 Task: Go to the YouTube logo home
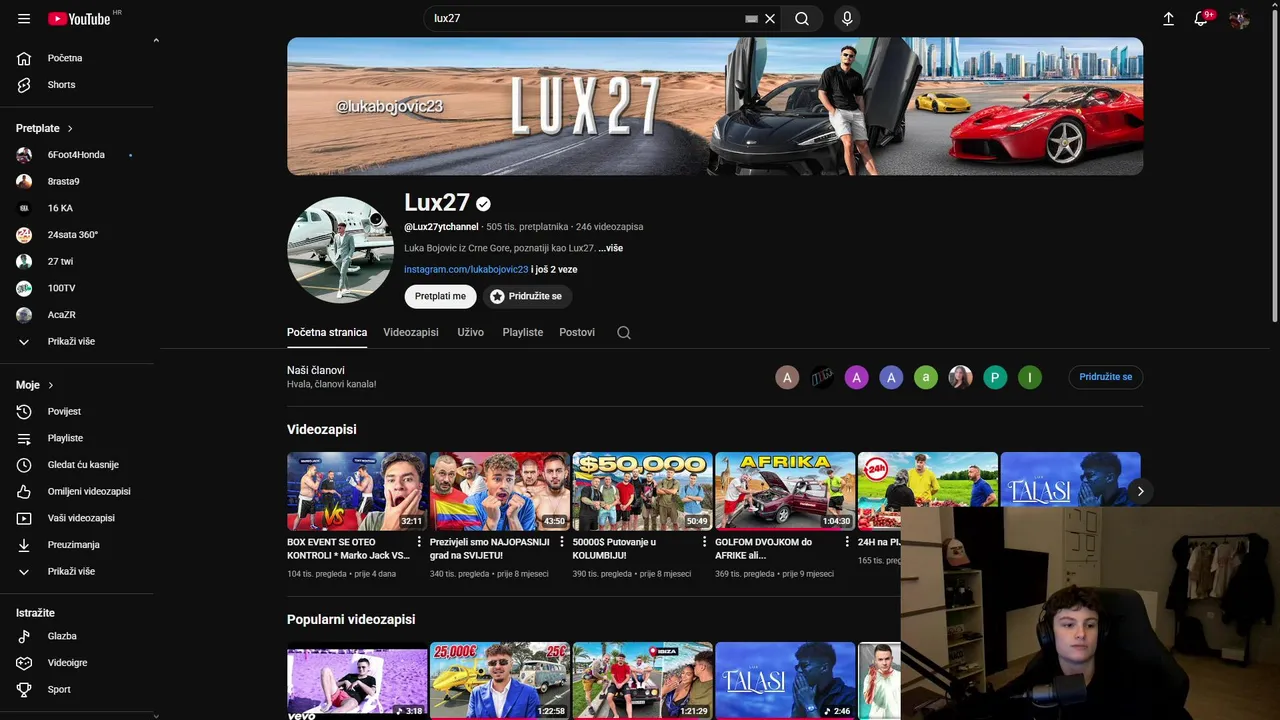[x=79, y=19]
